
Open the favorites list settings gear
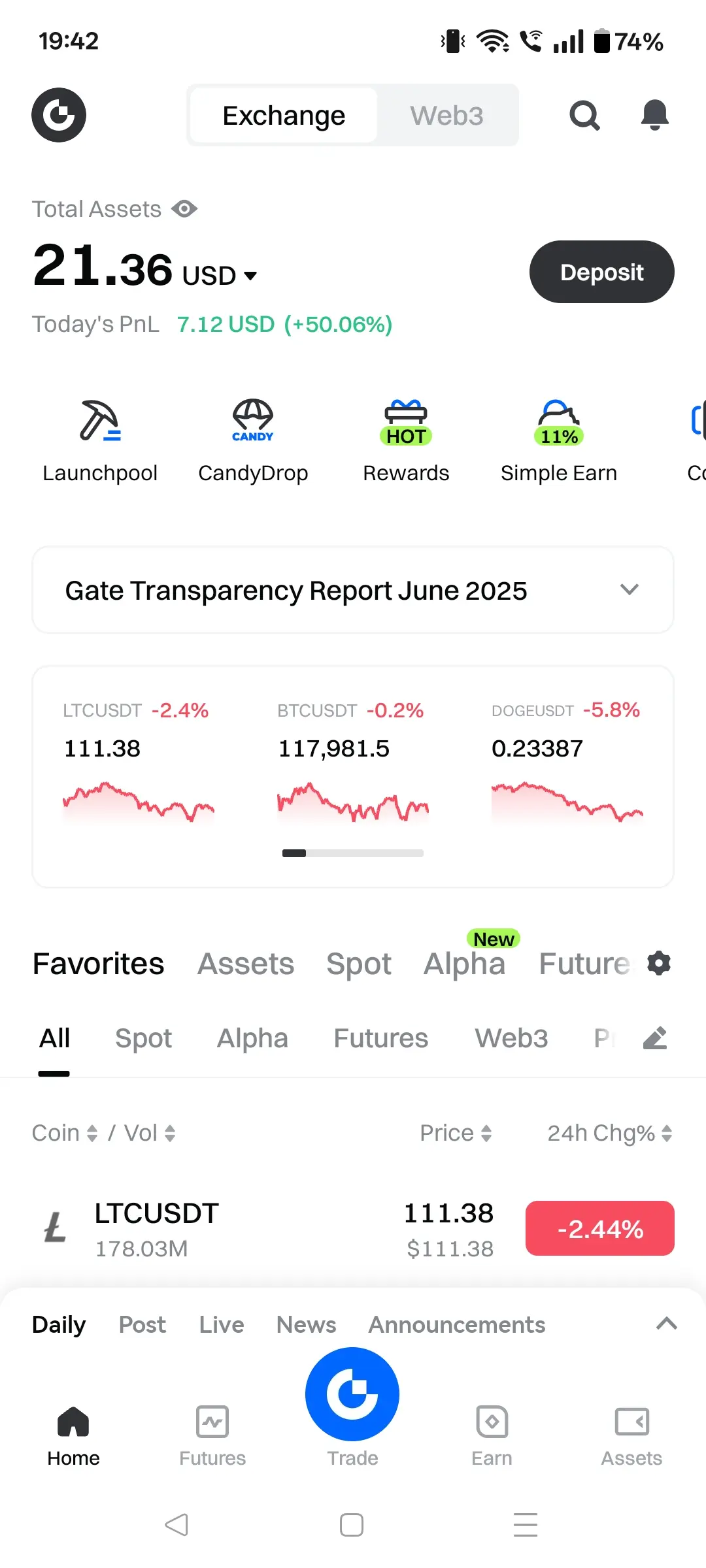[659, 963]
